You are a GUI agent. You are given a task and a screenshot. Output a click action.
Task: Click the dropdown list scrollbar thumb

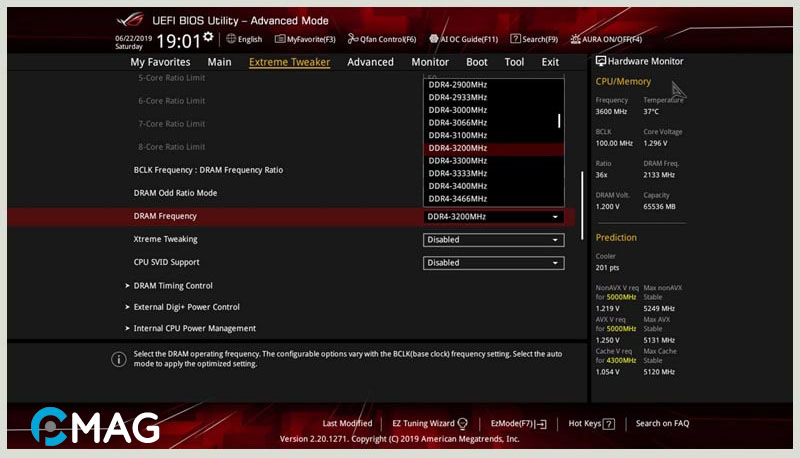pyautogui.click(x=559, y=120)
